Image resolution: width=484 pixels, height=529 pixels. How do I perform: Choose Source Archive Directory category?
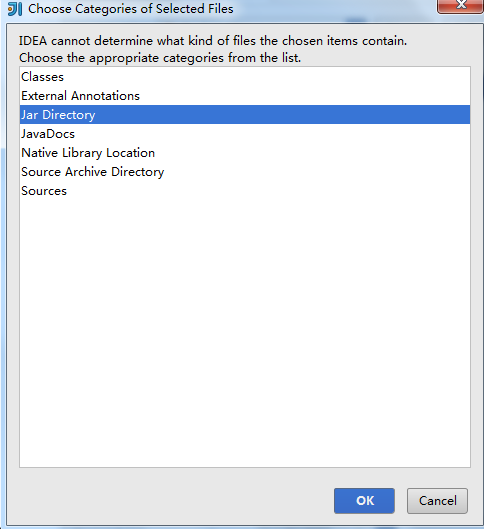tap(245, 172)
